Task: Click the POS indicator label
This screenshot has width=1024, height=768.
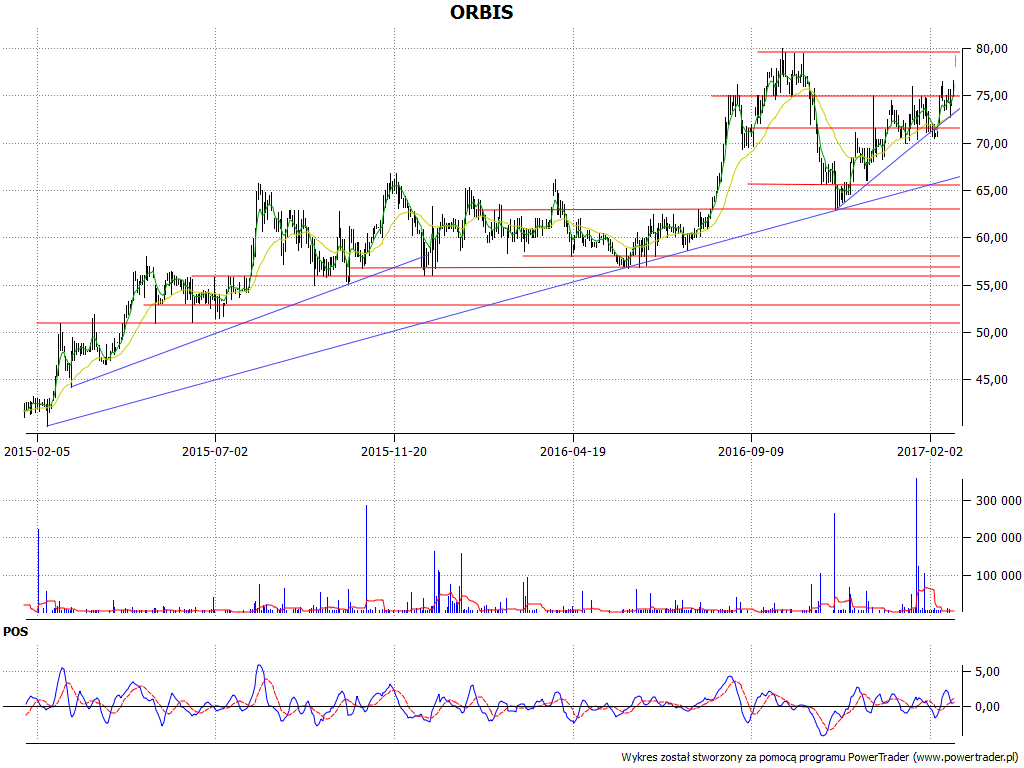Action: click(16, 632)
